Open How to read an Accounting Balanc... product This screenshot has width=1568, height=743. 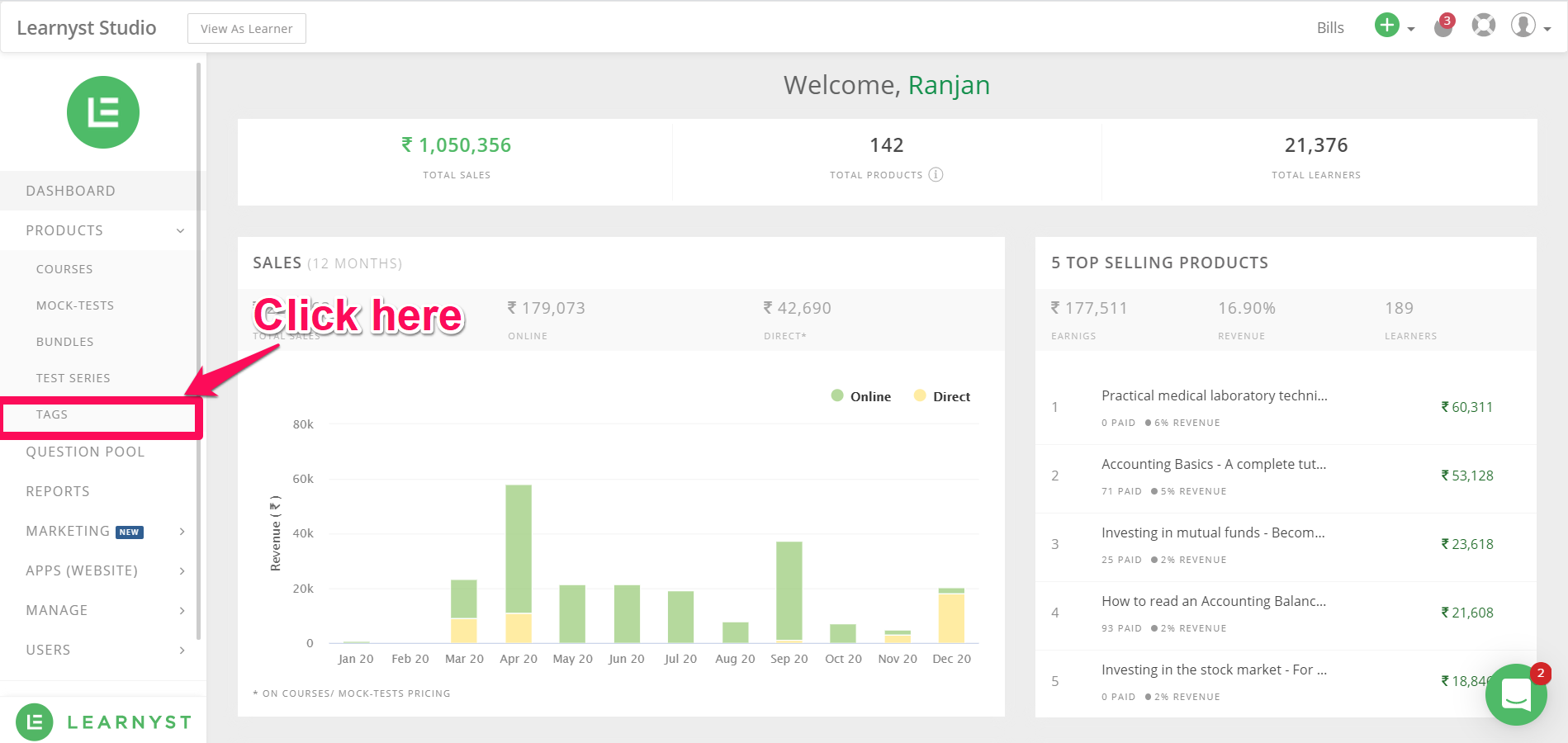[1214, 601]
